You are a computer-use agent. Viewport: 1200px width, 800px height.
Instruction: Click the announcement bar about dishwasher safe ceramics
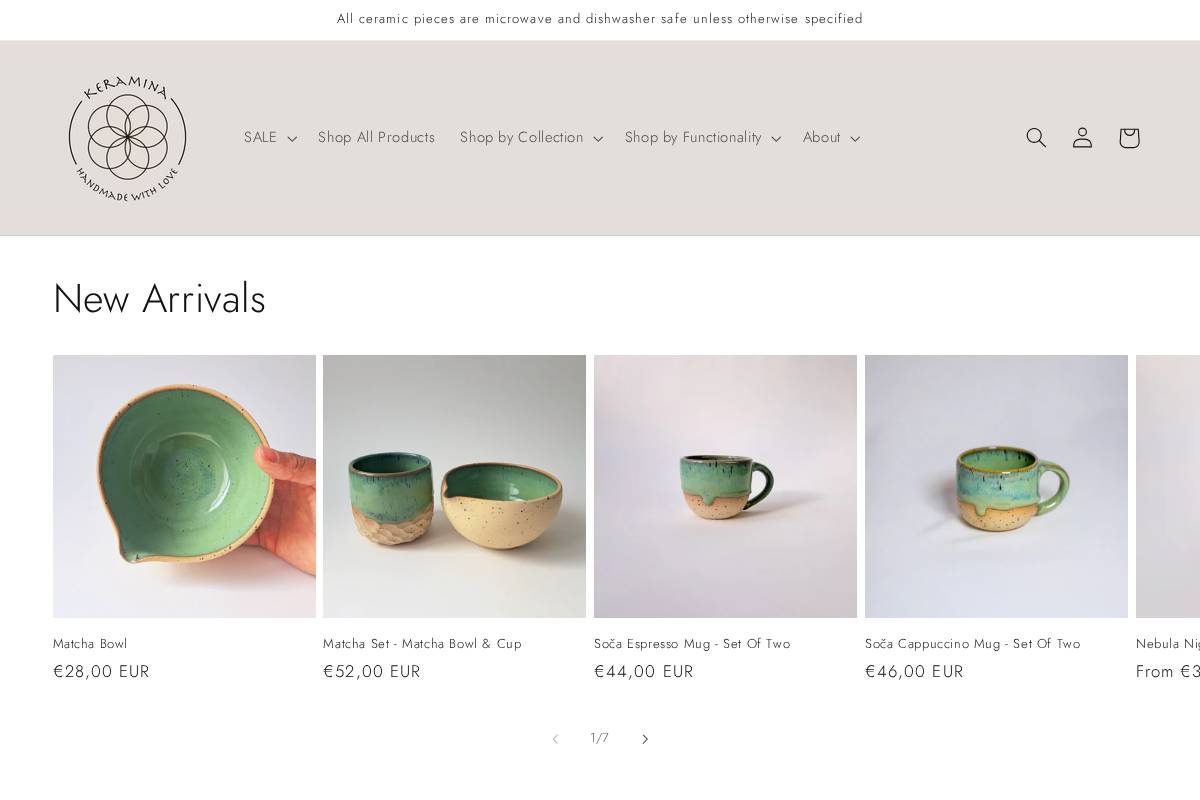599,19
